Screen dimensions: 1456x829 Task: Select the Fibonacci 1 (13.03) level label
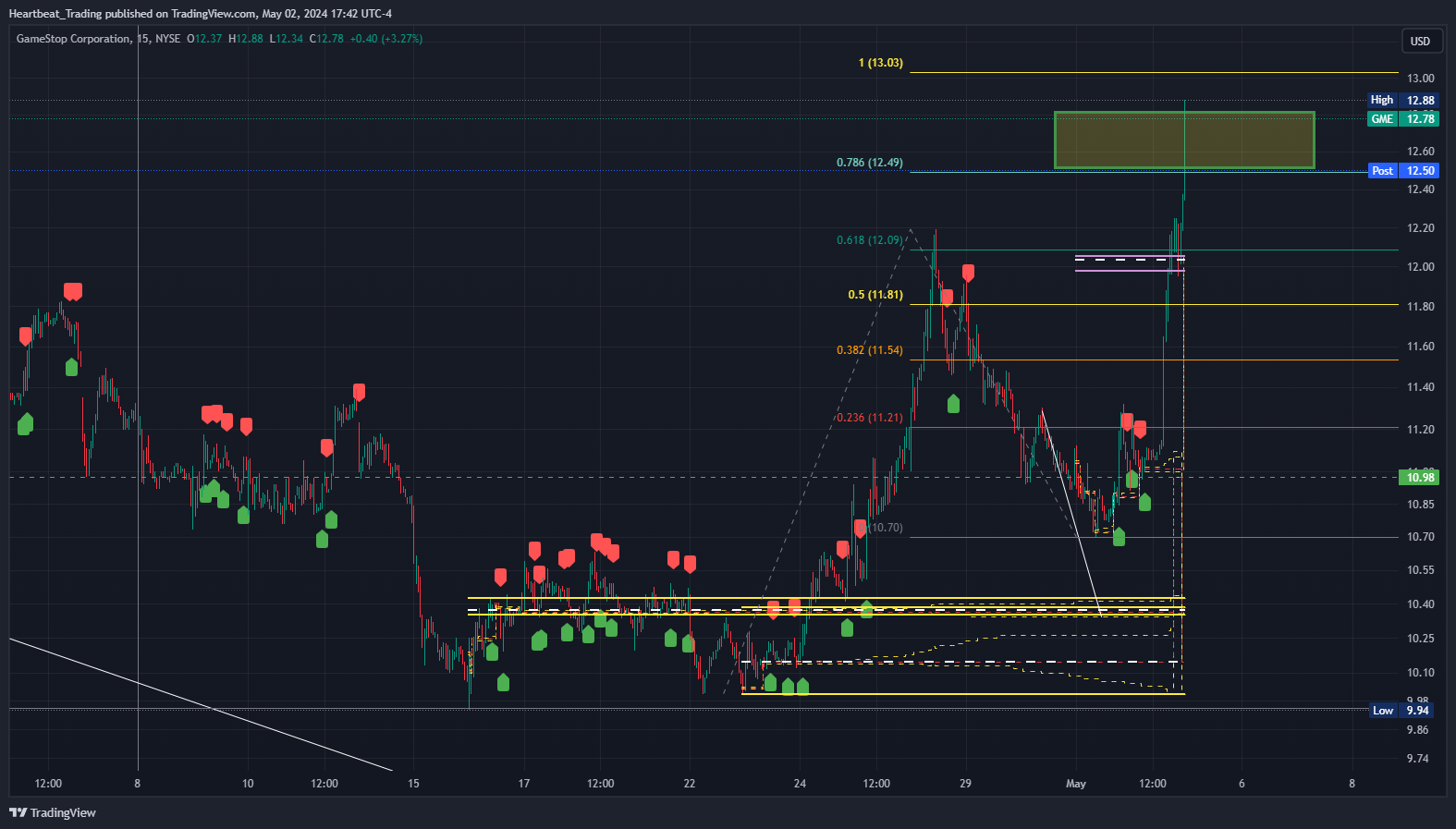(880, 63)
